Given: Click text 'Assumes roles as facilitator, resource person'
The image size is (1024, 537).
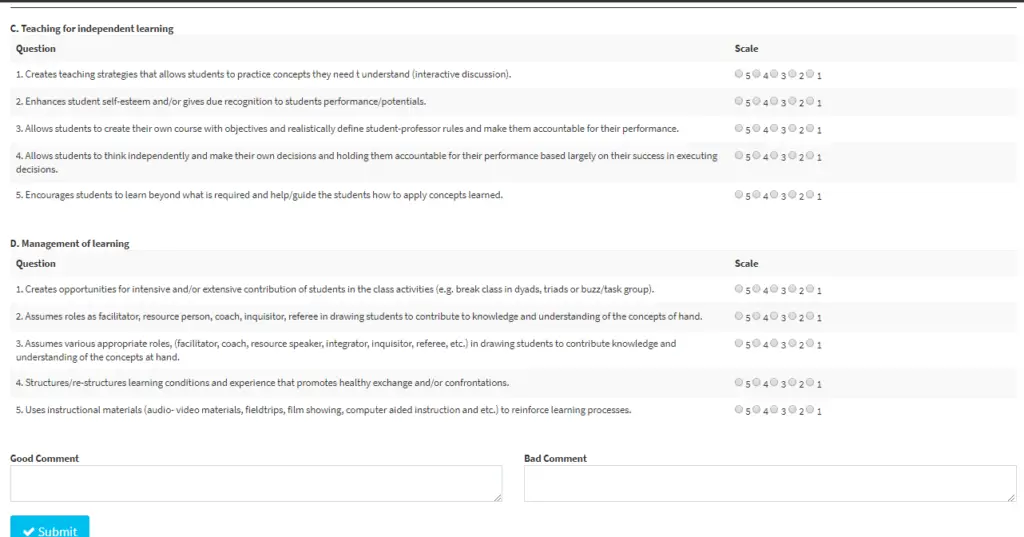Looking at the screenshot, I should pyautogui.click(x=359, y=317).
